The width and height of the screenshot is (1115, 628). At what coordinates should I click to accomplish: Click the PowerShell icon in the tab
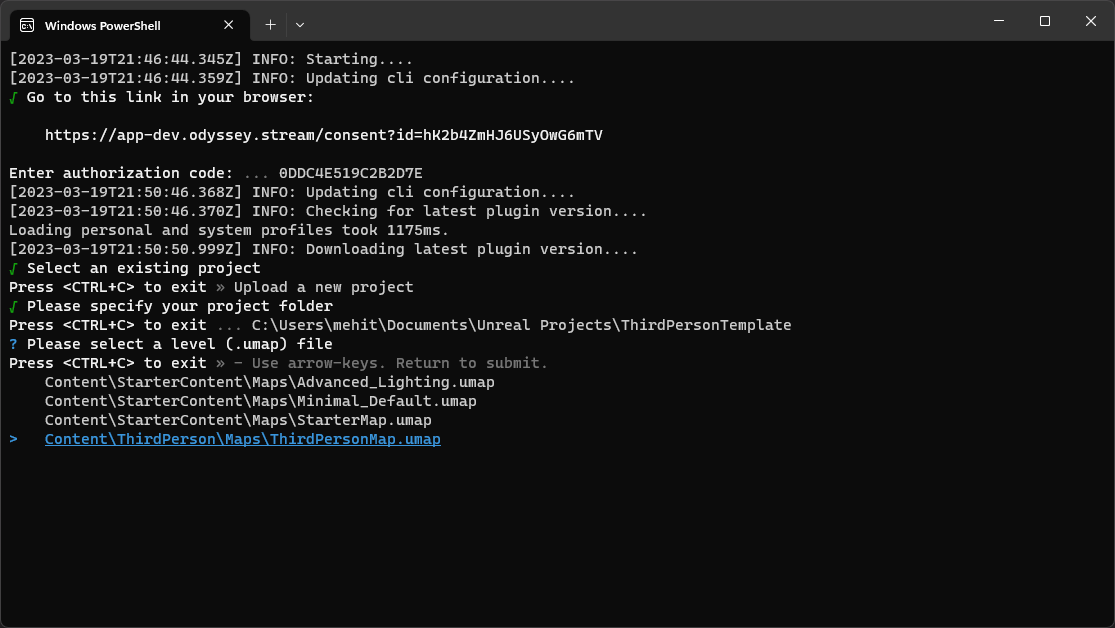tap(27, 26)
